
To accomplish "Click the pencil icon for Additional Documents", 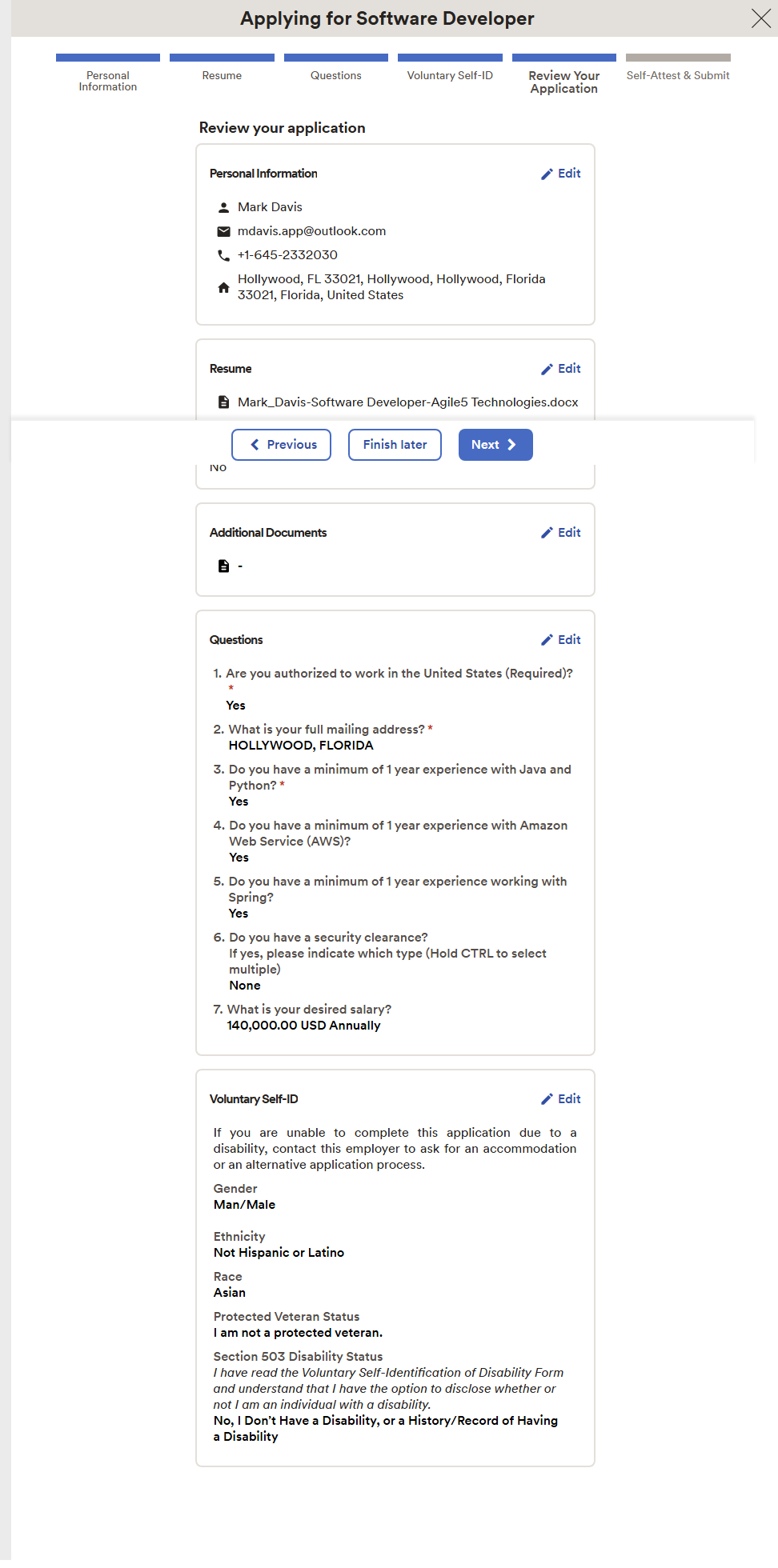I will point(547,533).
